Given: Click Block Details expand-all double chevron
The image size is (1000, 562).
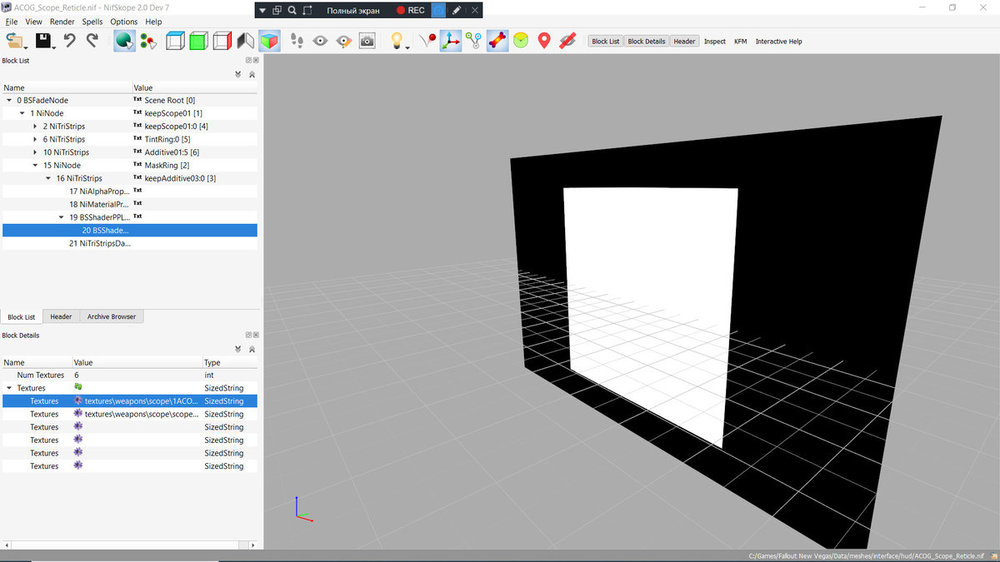Looking at the screenshot, I should click(x=238, y=349).
